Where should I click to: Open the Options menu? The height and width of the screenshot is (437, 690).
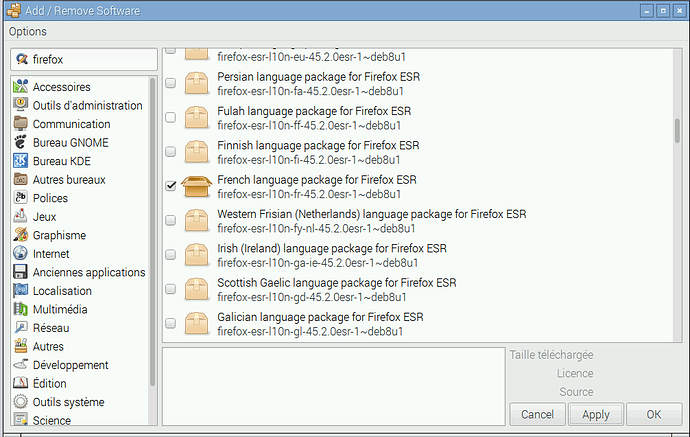tap(28, 32)
